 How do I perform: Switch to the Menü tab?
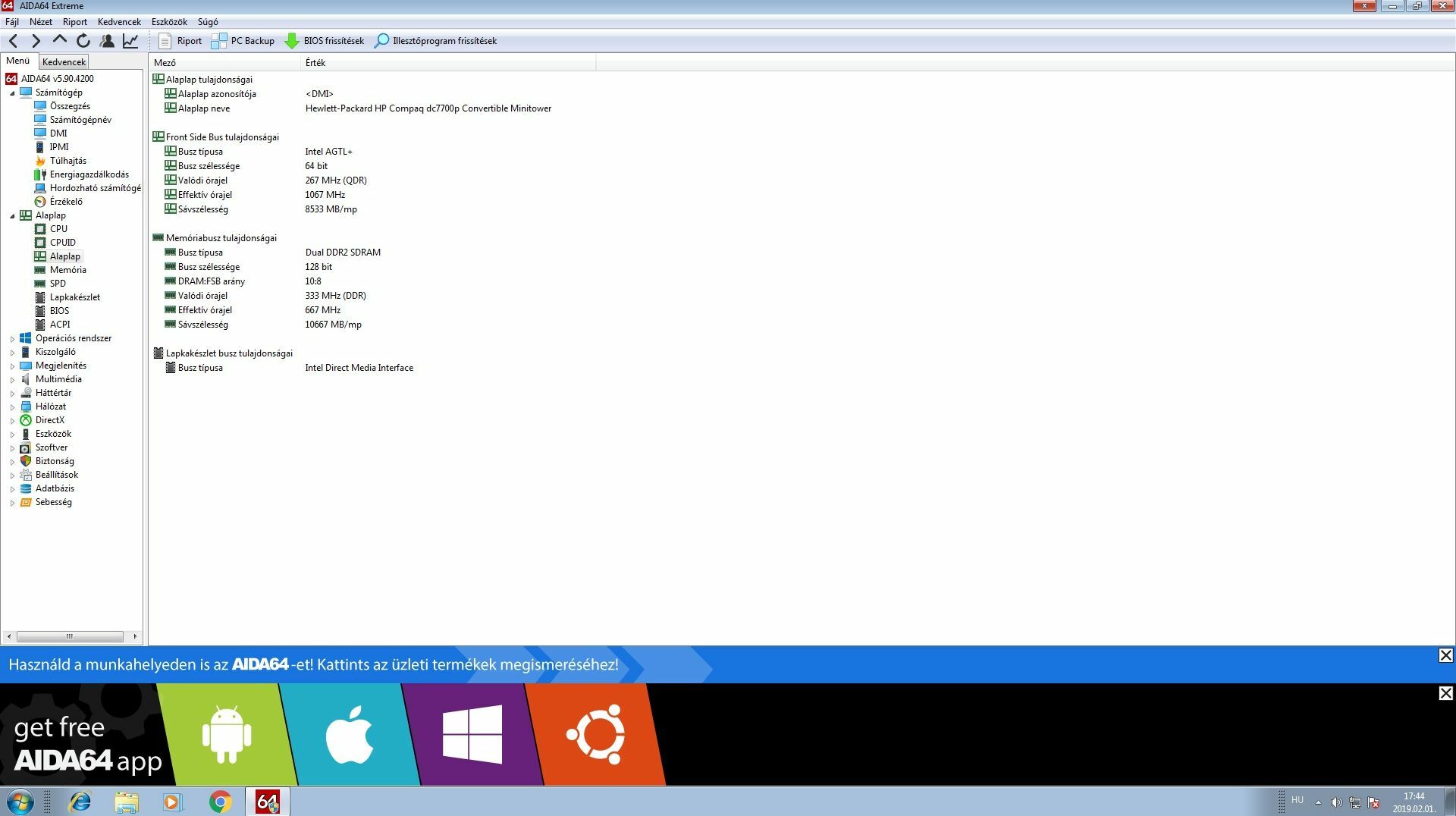tap(18, 61)
